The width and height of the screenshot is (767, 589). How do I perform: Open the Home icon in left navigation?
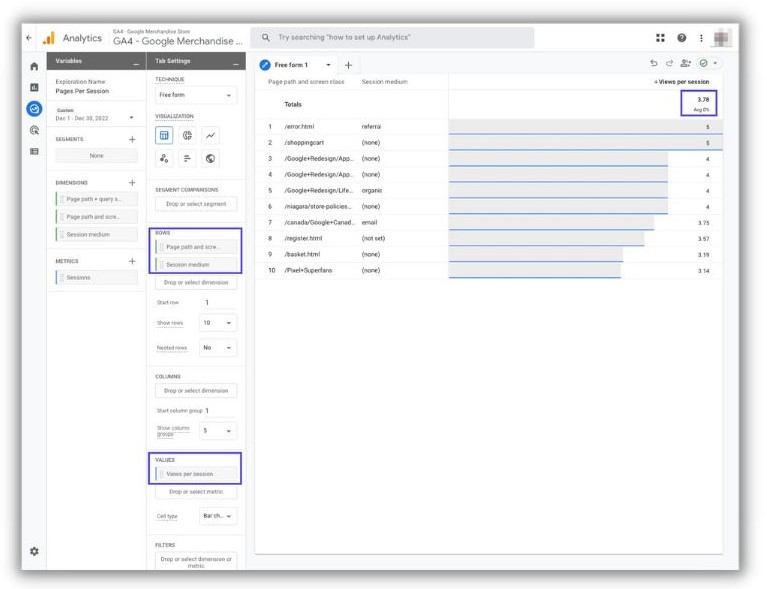34,66
